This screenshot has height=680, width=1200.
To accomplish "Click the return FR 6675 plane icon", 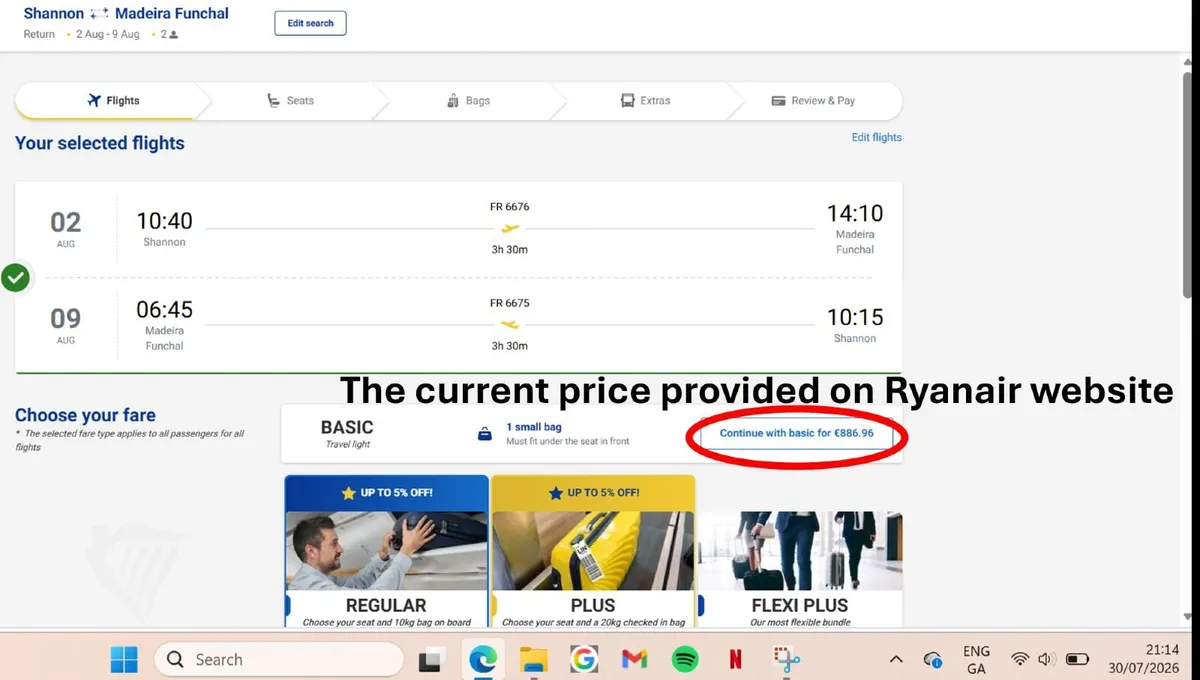I will click(510, 324).
